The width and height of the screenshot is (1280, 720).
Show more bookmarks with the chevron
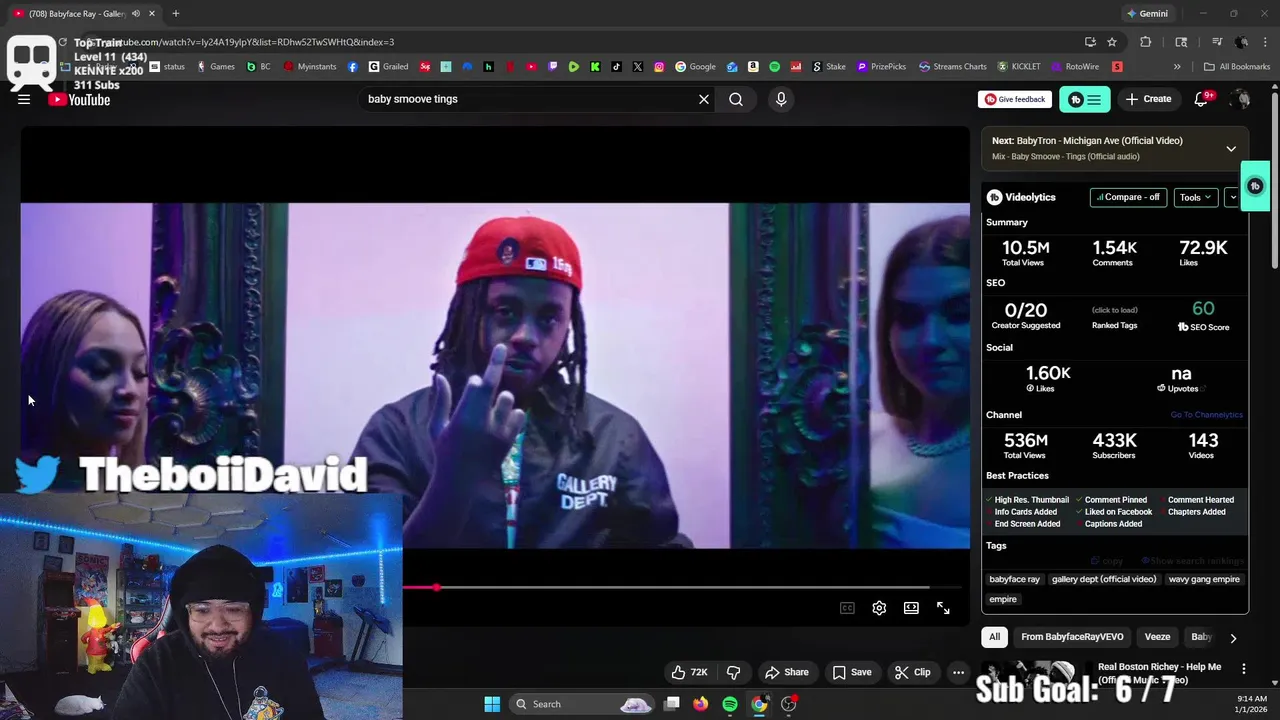1177,67
